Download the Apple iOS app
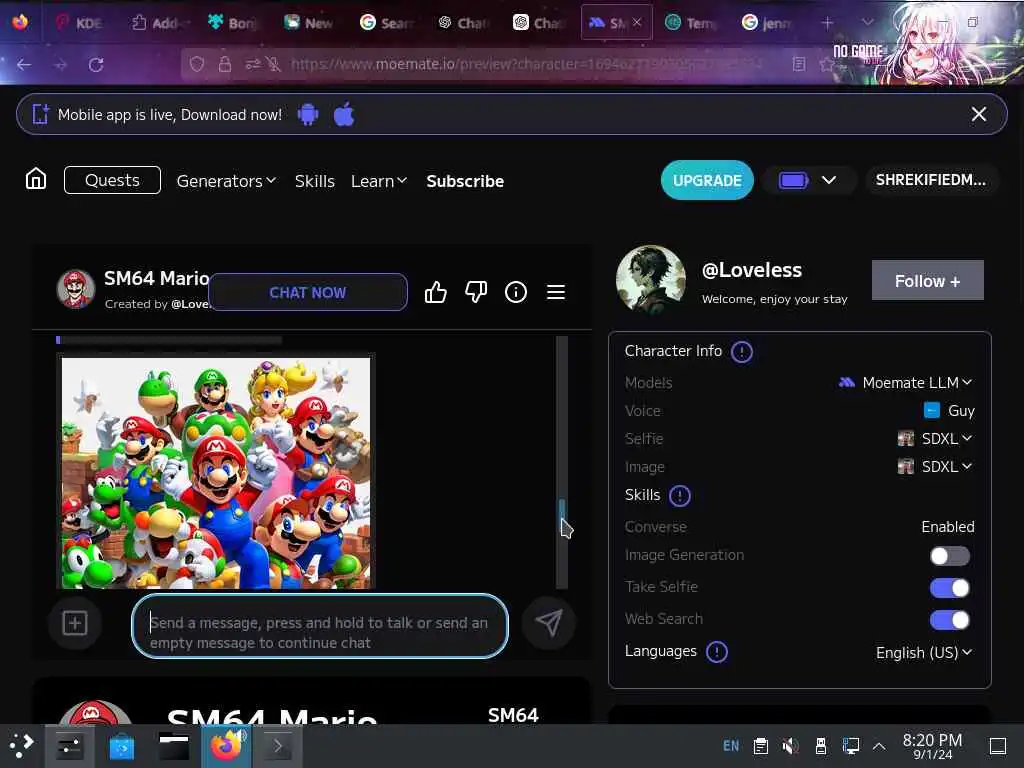The width and height of the screenshot is (1024, 768). click(344, 114)
